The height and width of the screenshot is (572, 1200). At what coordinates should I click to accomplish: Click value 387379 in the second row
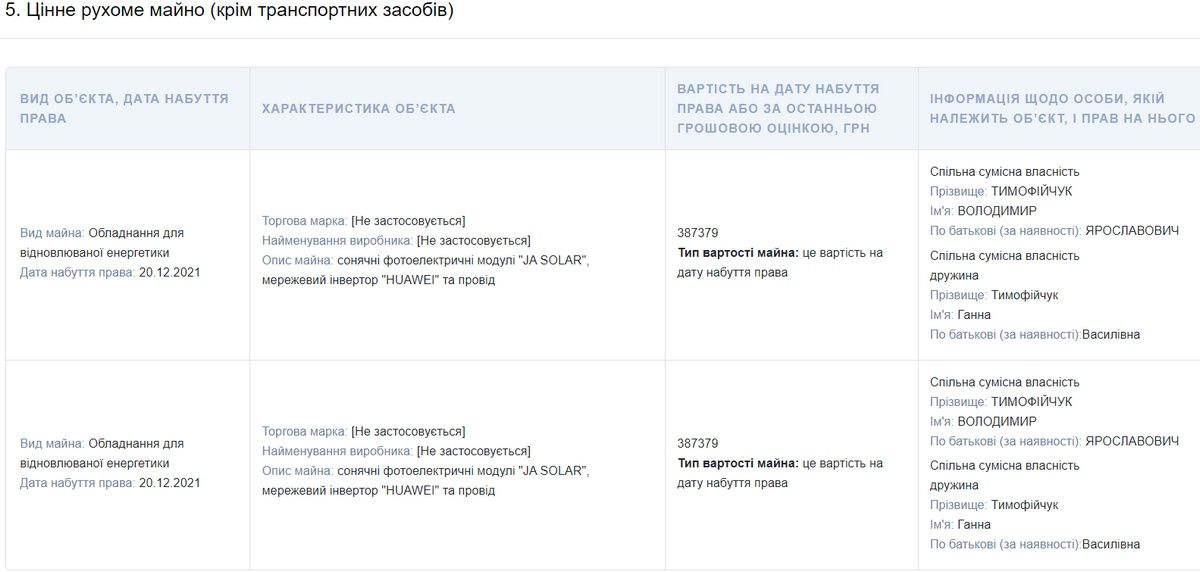coord(697,443)
